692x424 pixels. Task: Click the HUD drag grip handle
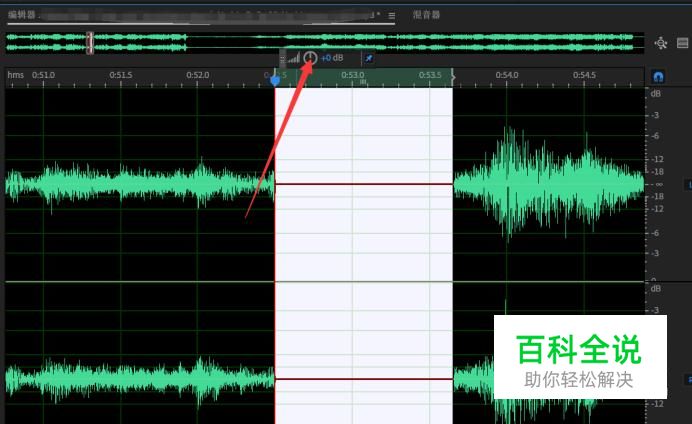tap(282, 59)
